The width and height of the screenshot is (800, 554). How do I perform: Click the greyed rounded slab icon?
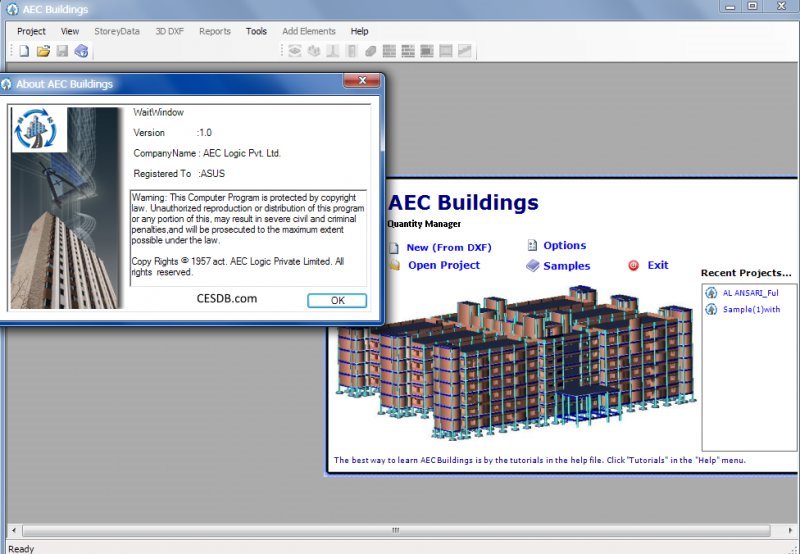tap(370, 51)
